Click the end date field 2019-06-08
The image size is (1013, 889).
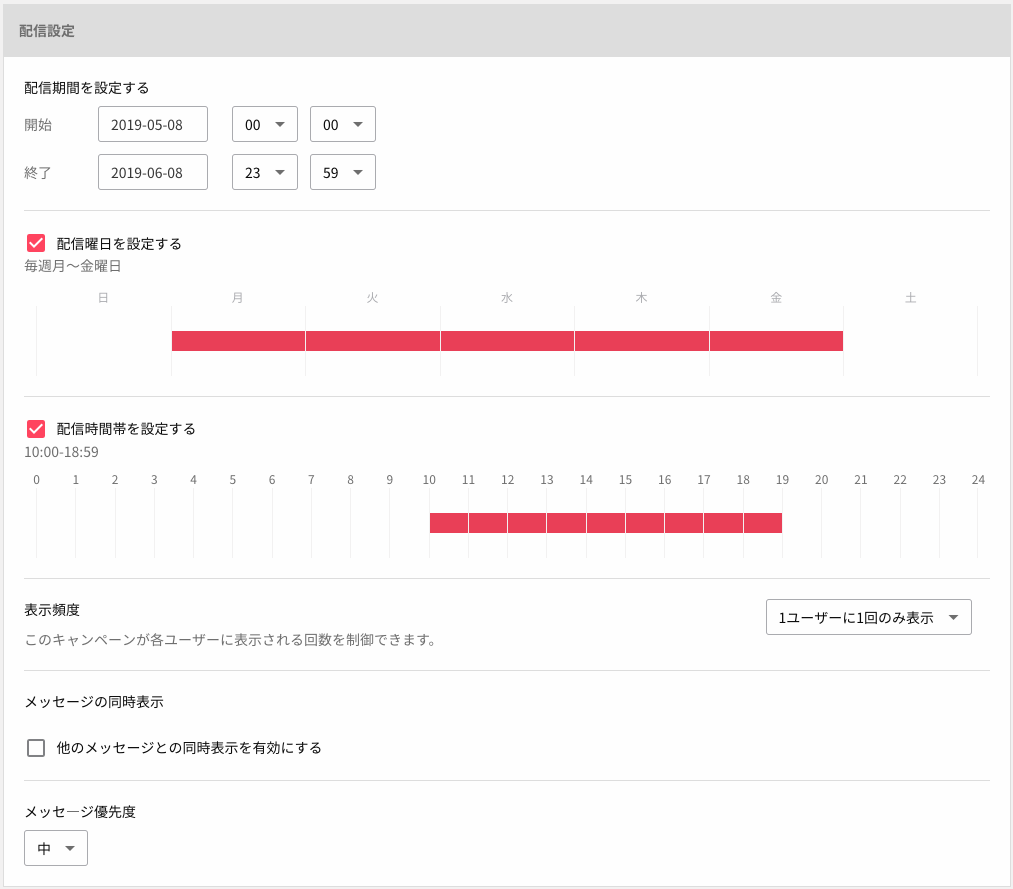[152, 172]
